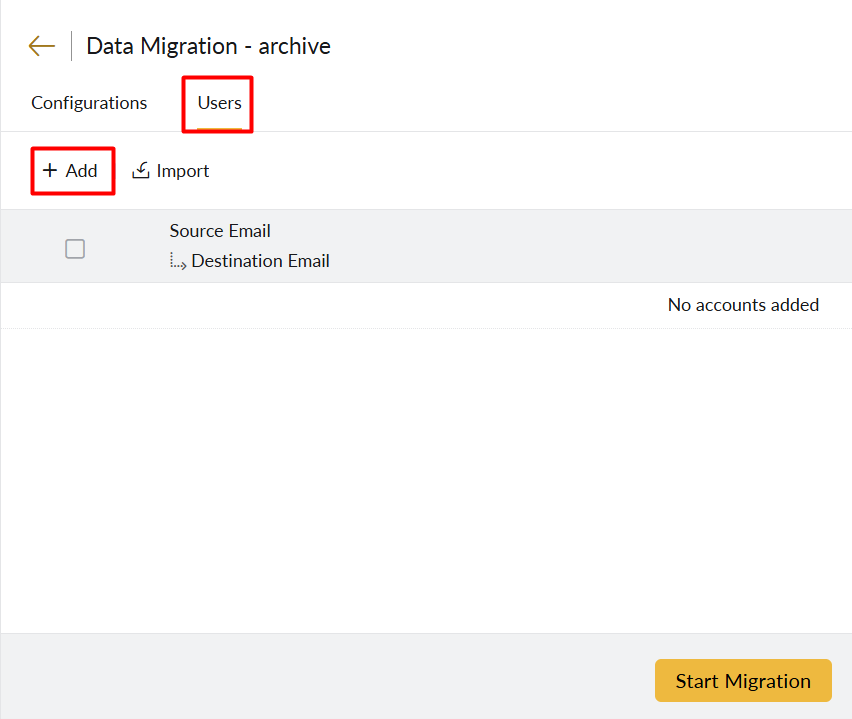Click the Import tray arrow icon

tap(141, 170)
